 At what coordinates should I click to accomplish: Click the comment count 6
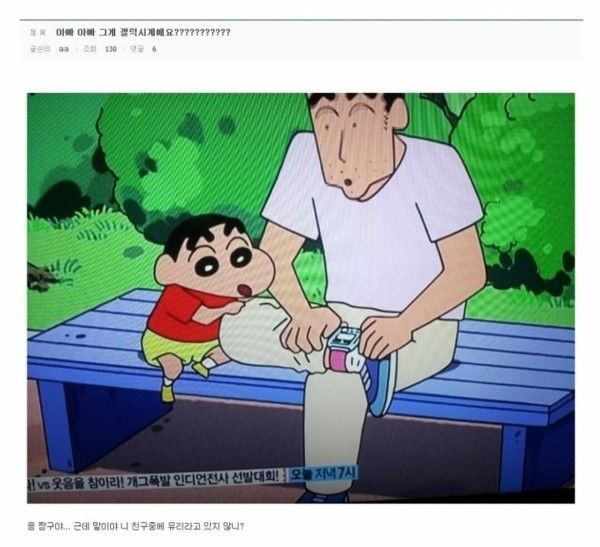tap(154, 49)
